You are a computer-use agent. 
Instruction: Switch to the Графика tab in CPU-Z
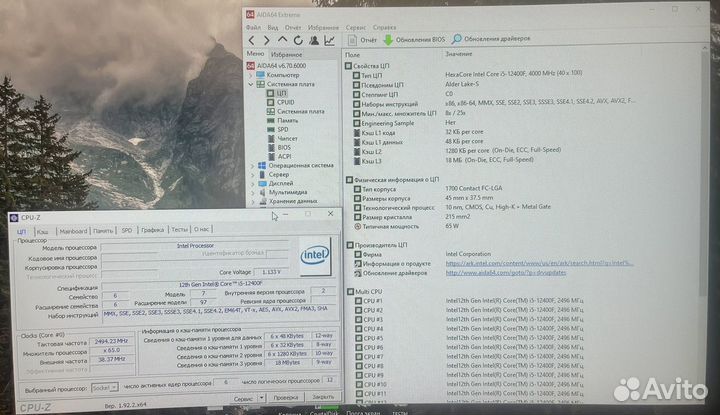152,230
